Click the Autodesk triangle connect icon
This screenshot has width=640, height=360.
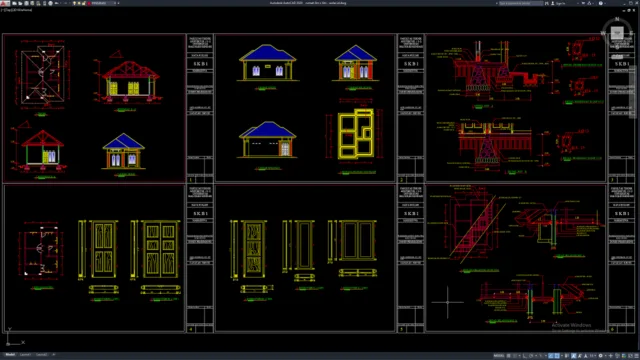point(589,3)
